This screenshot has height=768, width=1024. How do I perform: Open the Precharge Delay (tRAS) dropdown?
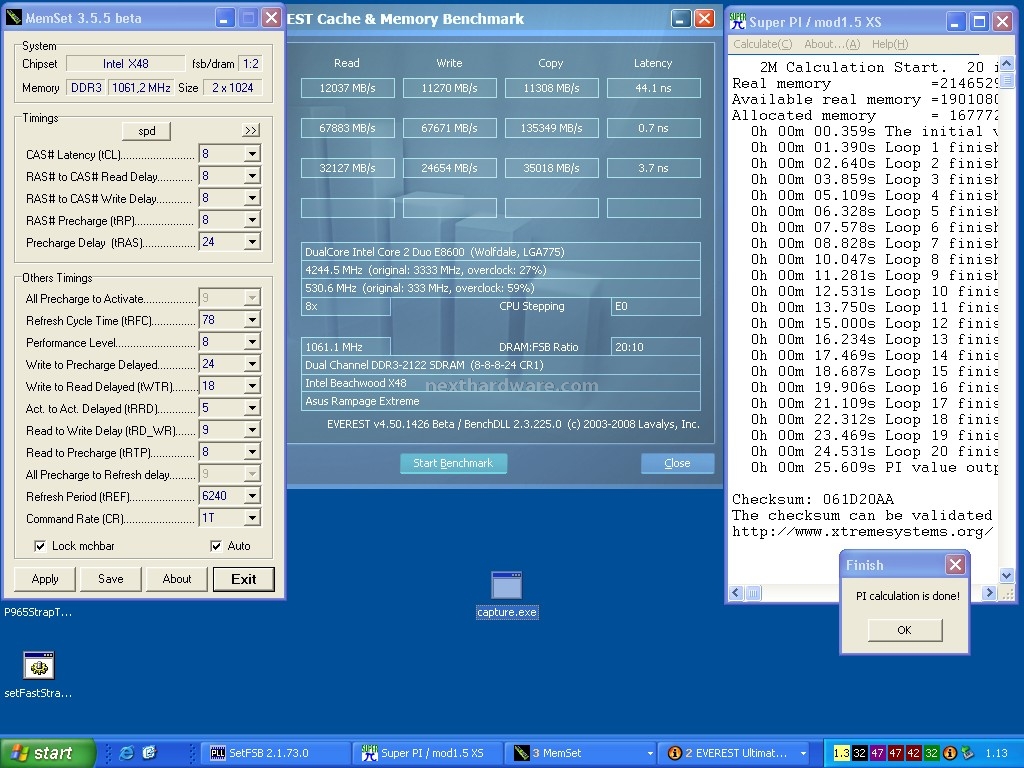click(252, 242)
